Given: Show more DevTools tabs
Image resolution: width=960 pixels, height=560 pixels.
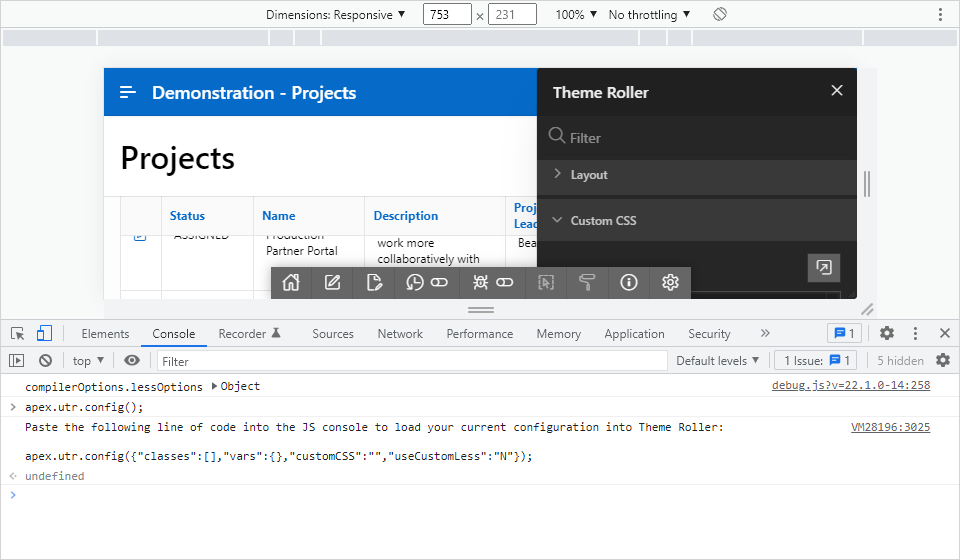Looking at the screenshot, I should click(765, 333).
